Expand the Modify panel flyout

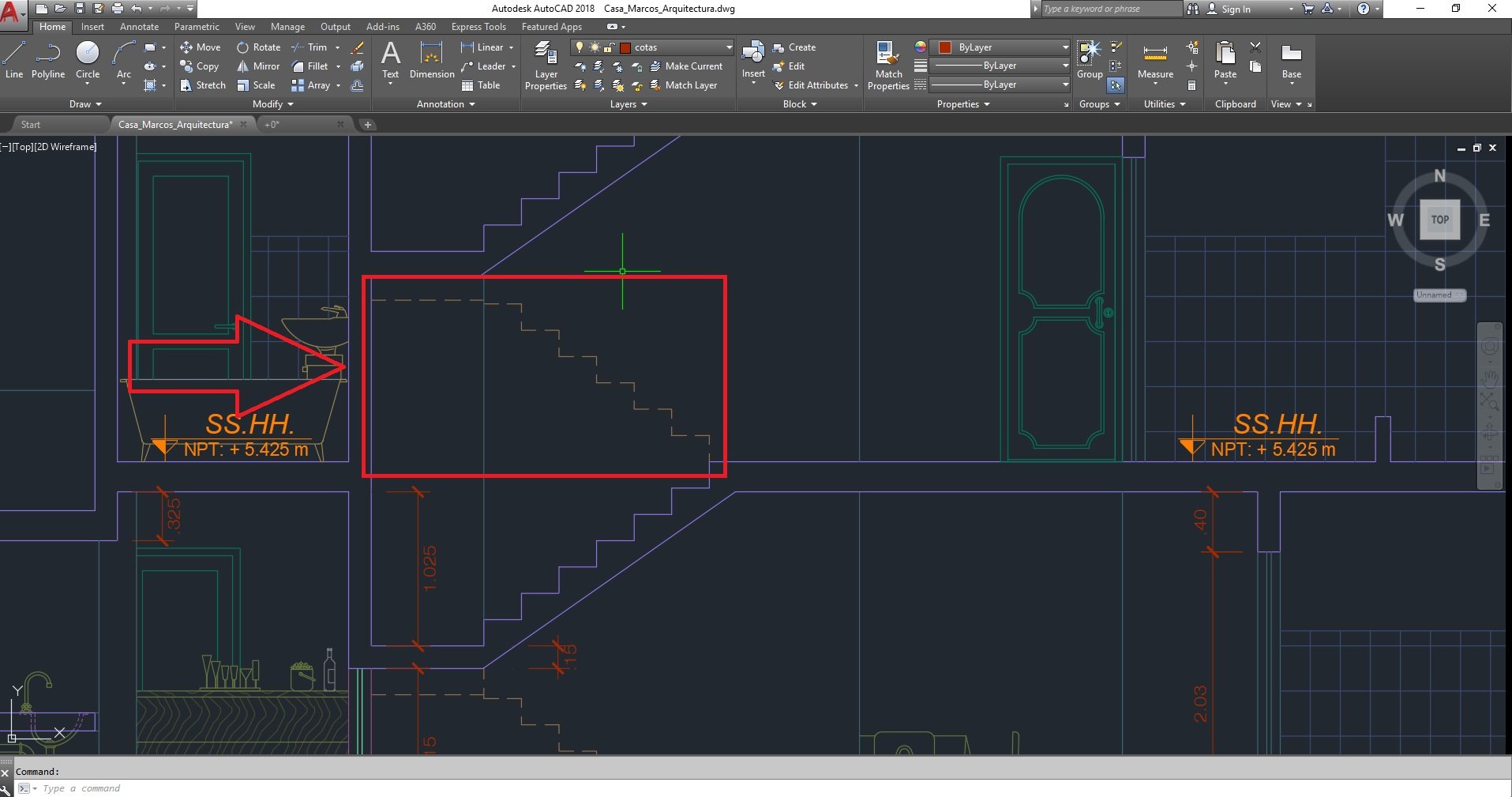(x=273, y=104)
